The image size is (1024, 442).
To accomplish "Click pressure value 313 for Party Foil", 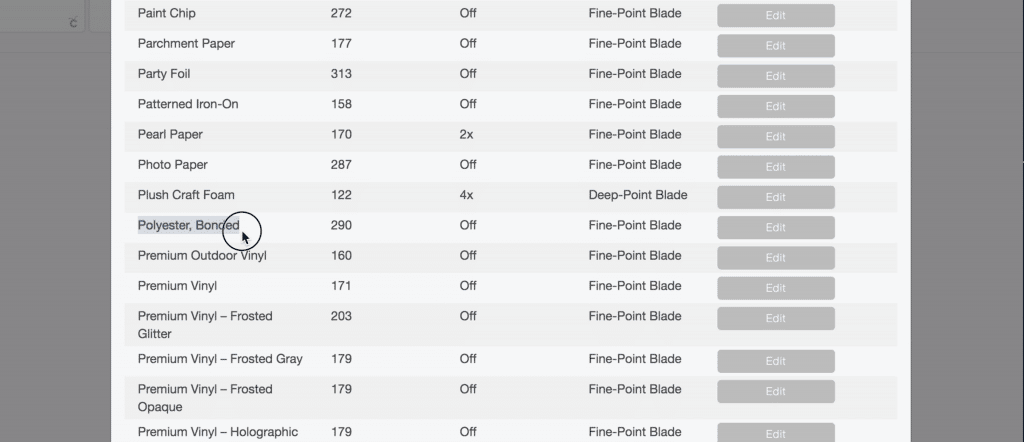I will [x=341, y=74].
